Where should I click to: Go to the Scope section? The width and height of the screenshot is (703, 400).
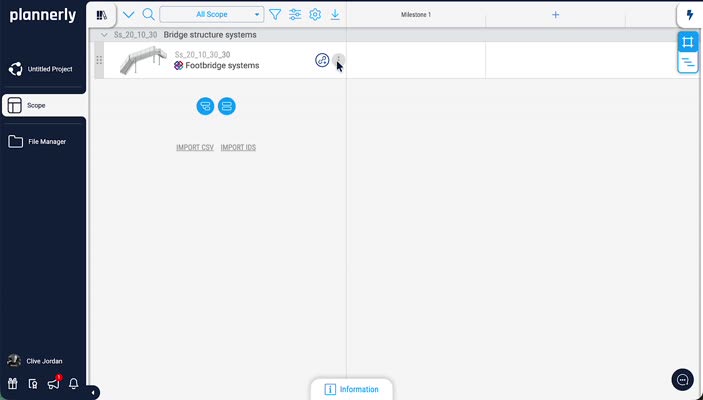click(44, 105)
